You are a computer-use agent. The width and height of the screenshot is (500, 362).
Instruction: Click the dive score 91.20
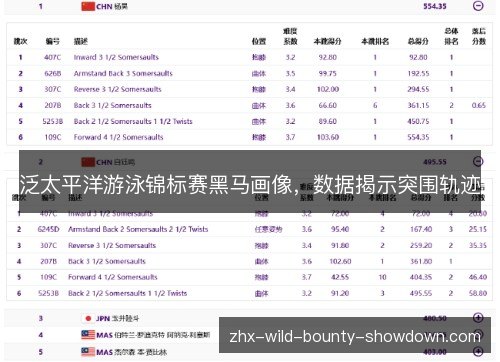[x=340, y=293]
